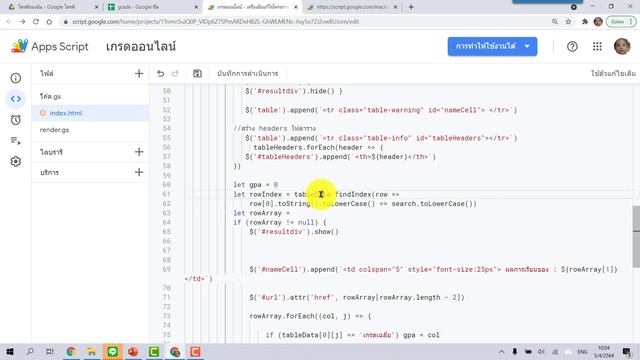640x360 pixels.
Task: Click the ENG language indicator
Action: [582, 351]
